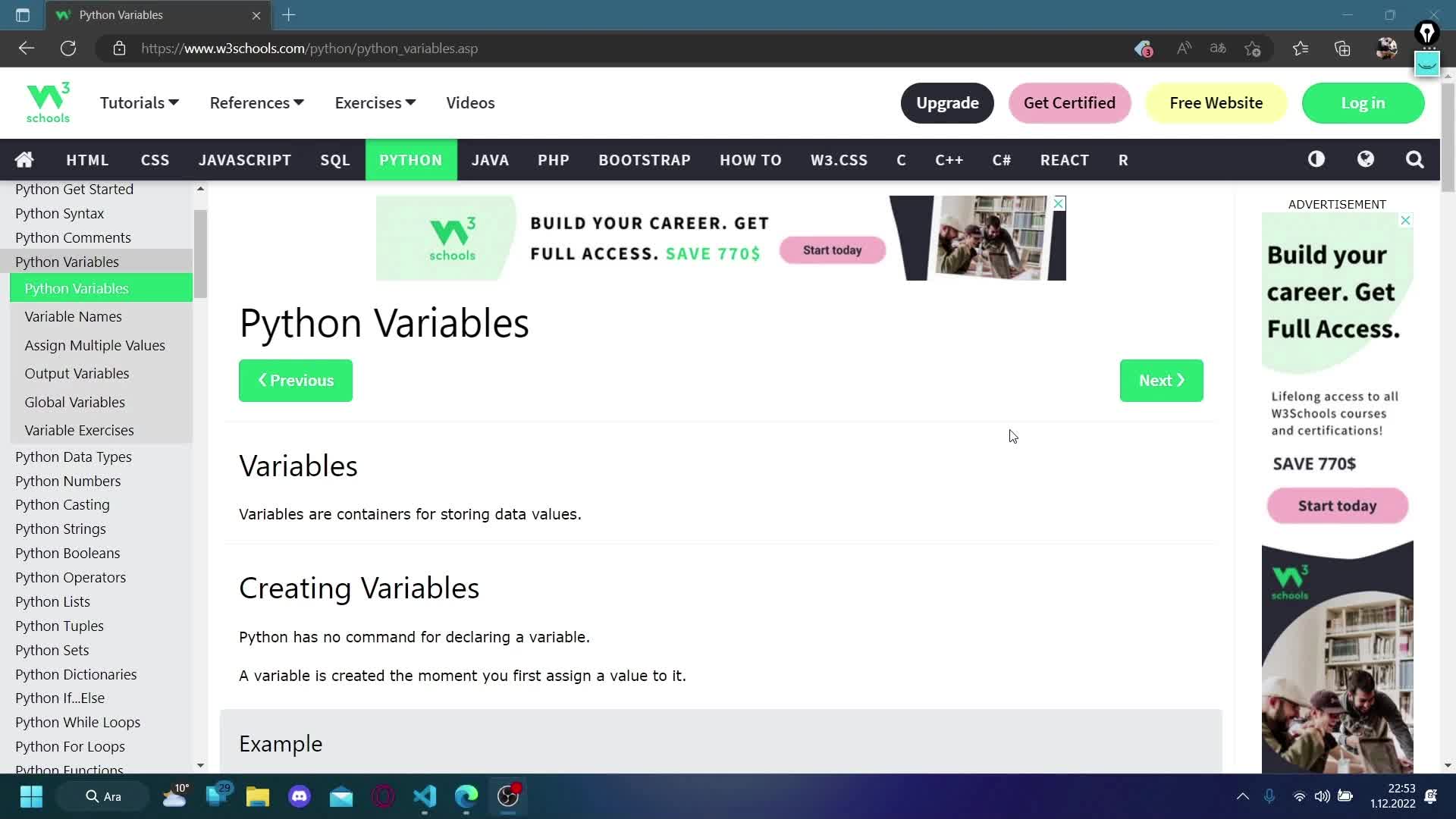
Task: Click the browser refresh icon
Action: (67, 48)
